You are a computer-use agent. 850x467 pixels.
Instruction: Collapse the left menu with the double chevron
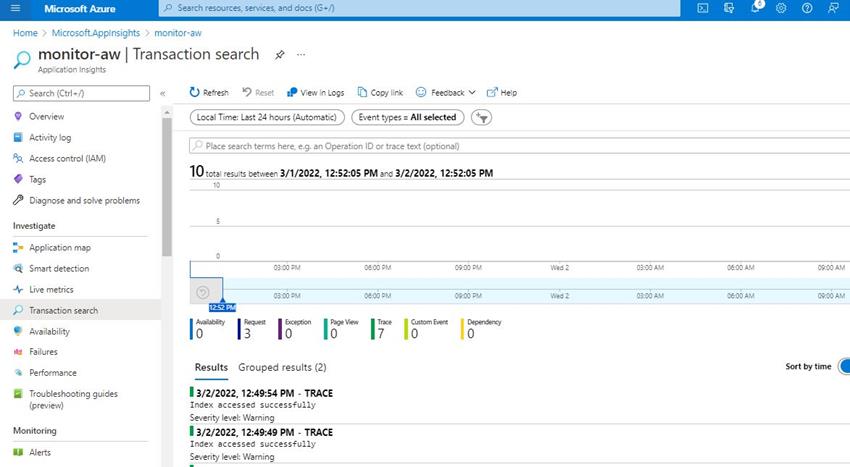(x=163, y=93)
